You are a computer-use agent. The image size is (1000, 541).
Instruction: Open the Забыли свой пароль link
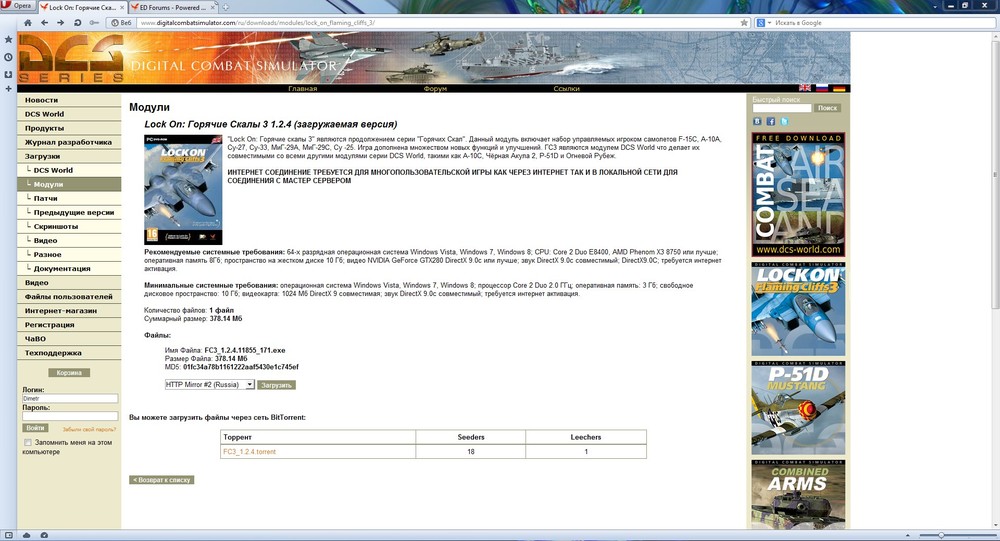point(89,429)
